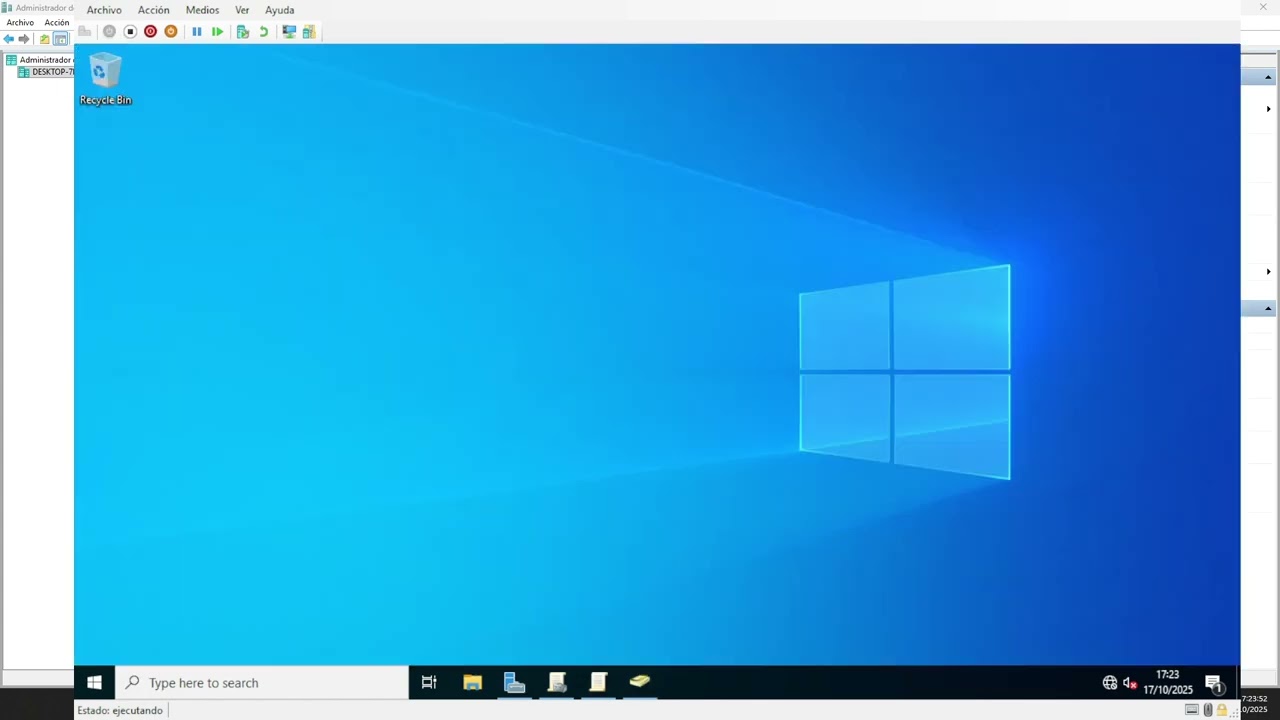
Task: Click the green Reset play icon
Action: (x=217, y=32)
